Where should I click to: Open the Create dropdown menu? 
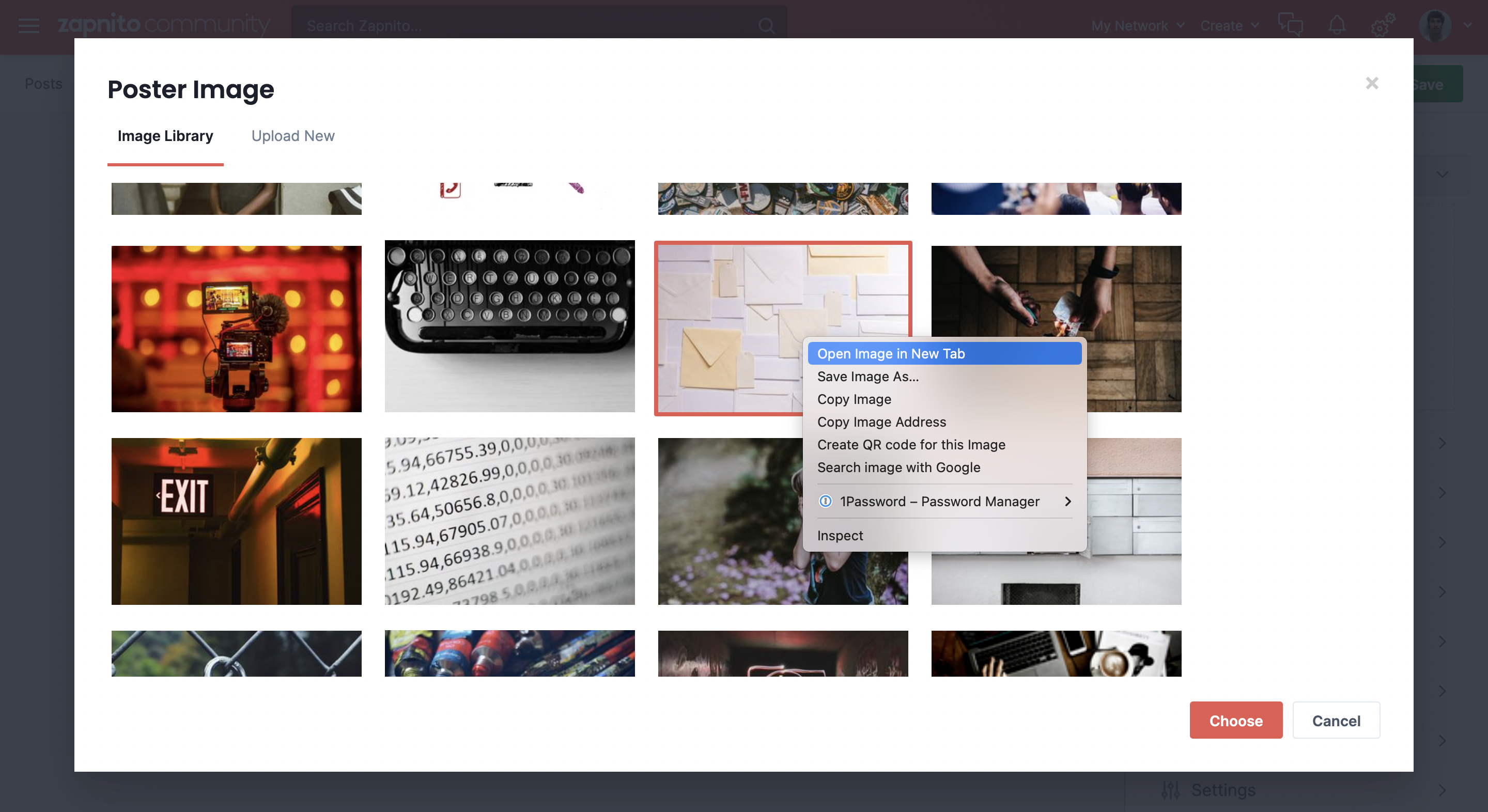coord(1229,25)
